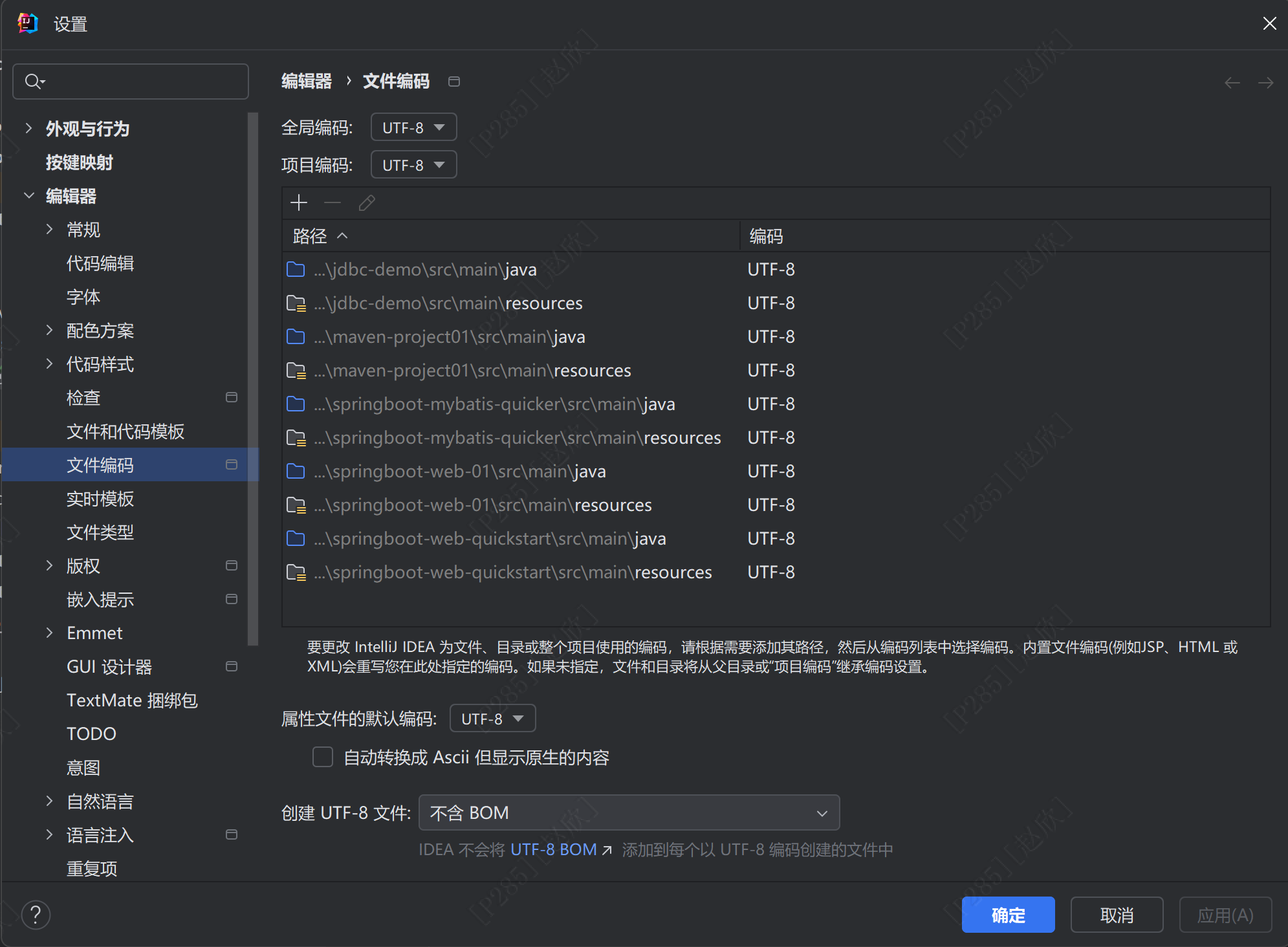Click the folder icon of the jdbc-demo java row
This screenshot has width=1288, height=947.
click(x=296, y=270)
